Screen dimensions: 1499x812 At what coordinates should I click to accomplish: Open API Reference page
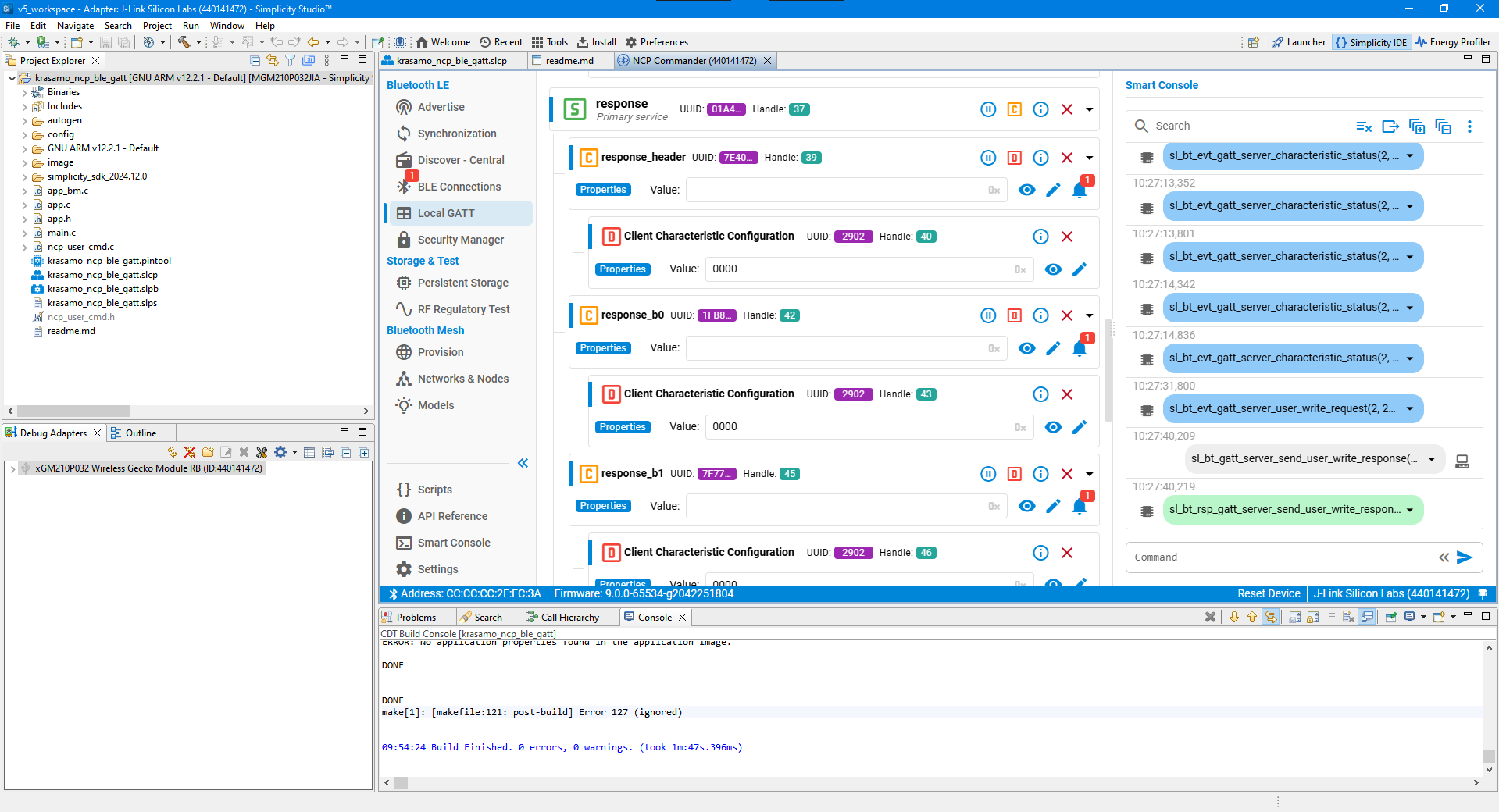click(452, 516)
